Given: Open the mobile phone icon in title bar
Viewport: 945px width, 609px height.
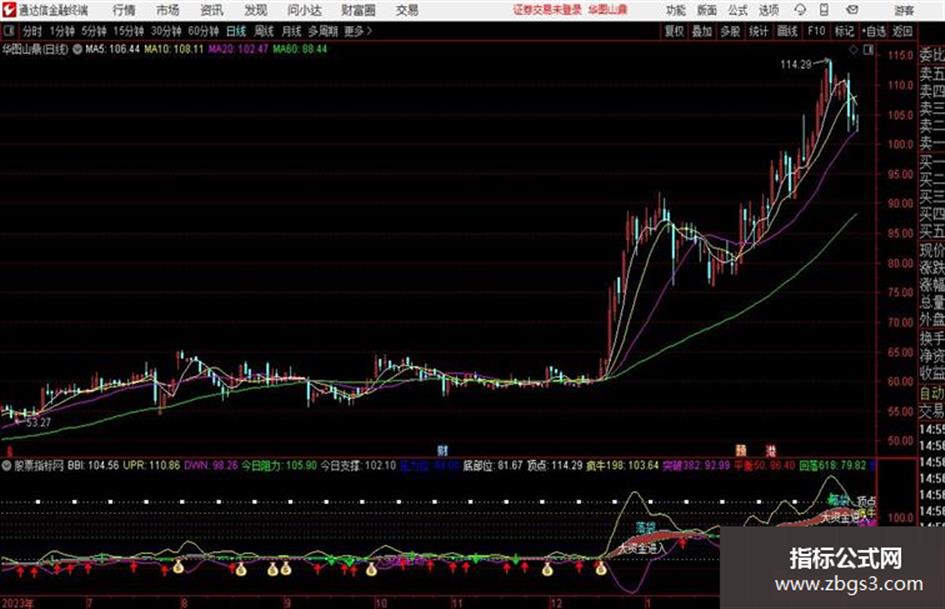Looking at the screenshot, I should coord(823,10).
